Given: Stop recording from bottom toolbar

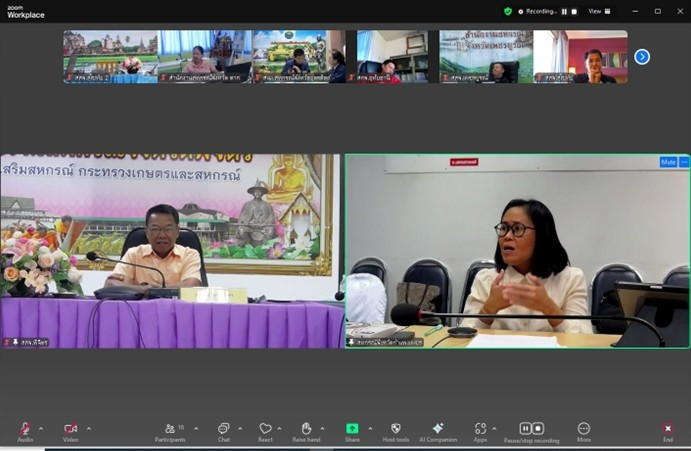Looking at the screenshot, I should click(x=538, y=429).
